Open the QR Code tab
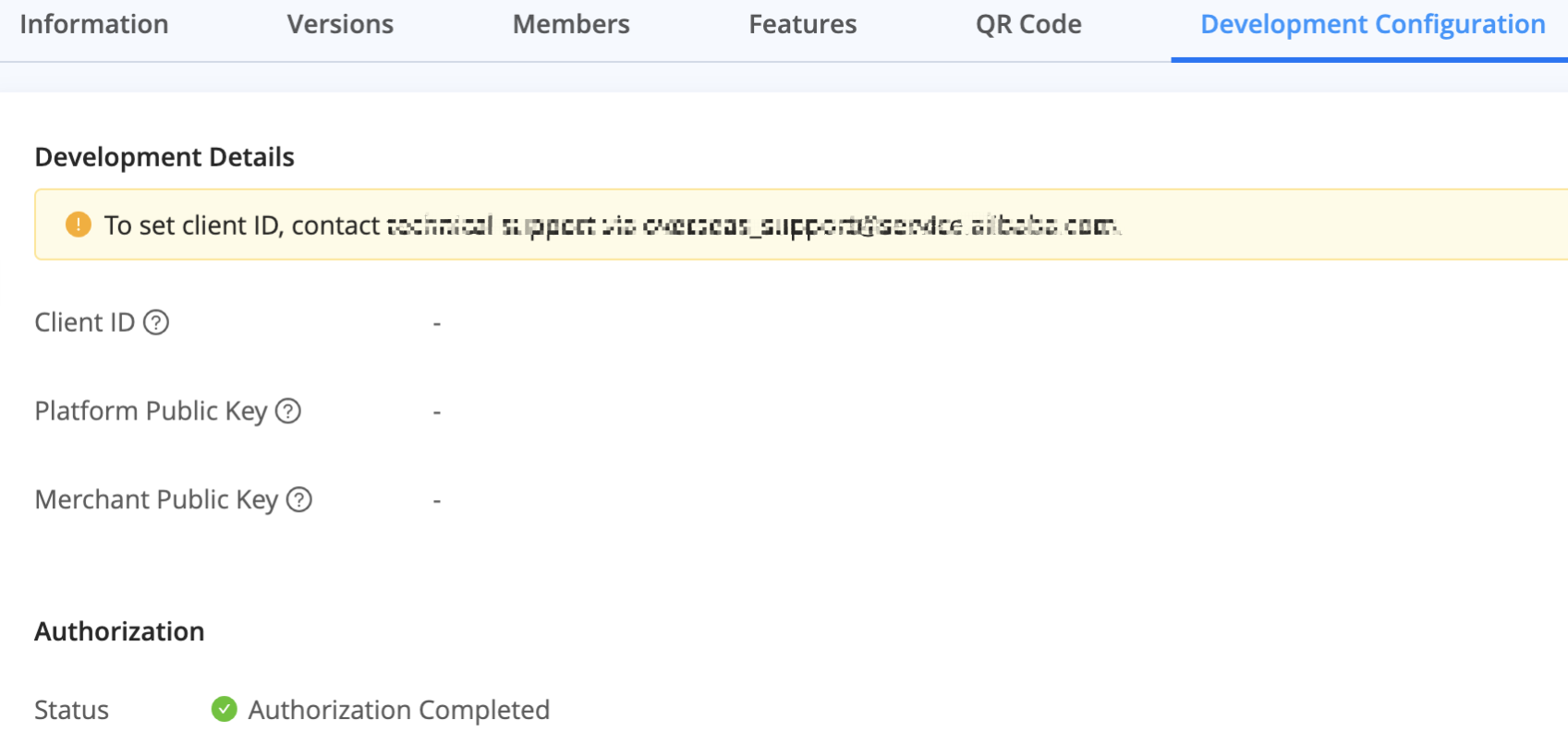The height and width of the screenshot is (756, 1568). coord(1028,25)
